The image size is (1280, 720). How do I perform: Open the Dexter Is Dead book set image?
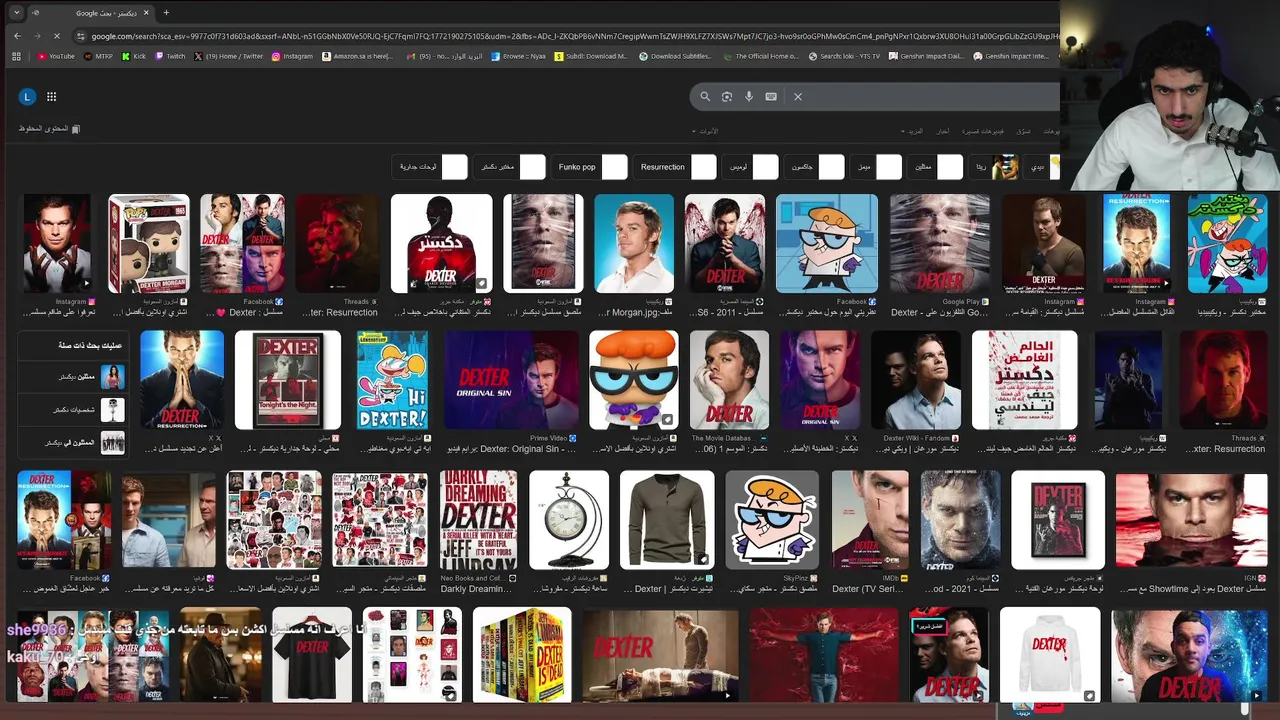click(x=522, y=655)
